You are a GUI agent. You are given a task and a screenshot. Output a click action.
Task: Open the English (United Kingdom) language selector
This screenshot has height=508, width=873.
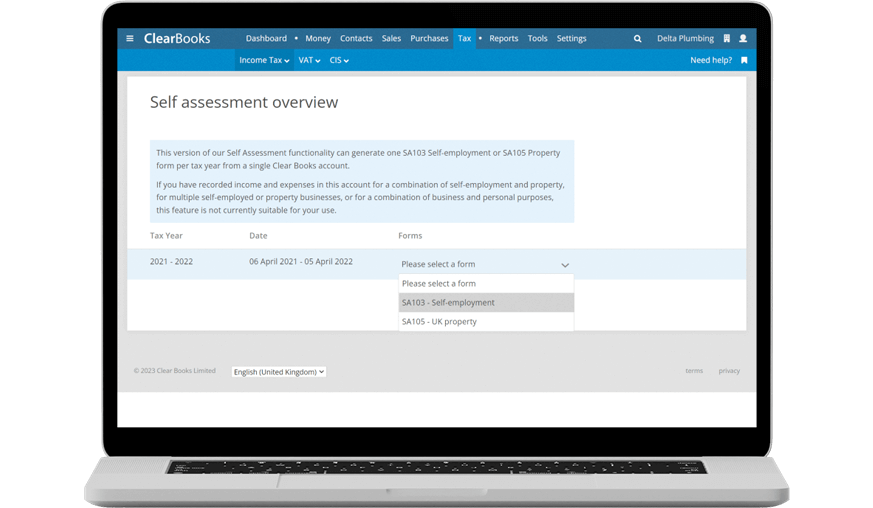[x=279, y=372]
